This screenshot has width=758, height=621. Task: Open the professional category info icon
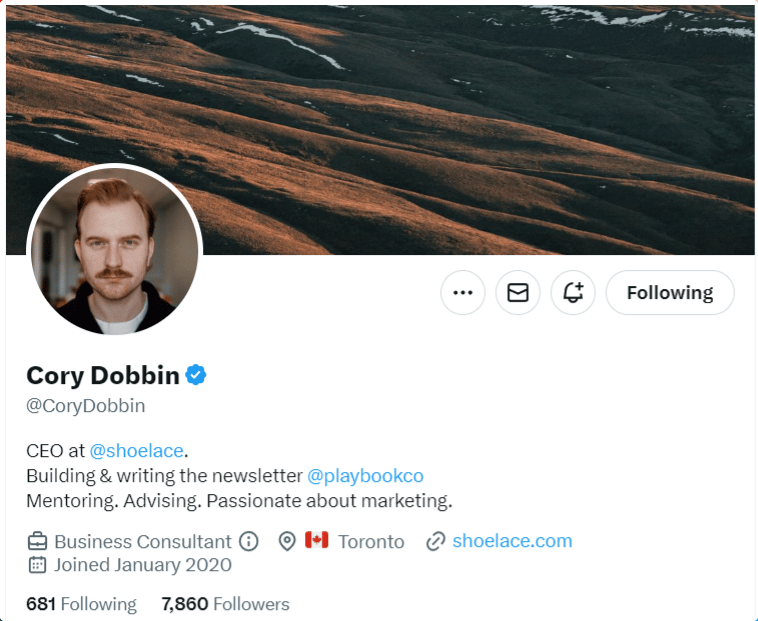coord(249,541)
